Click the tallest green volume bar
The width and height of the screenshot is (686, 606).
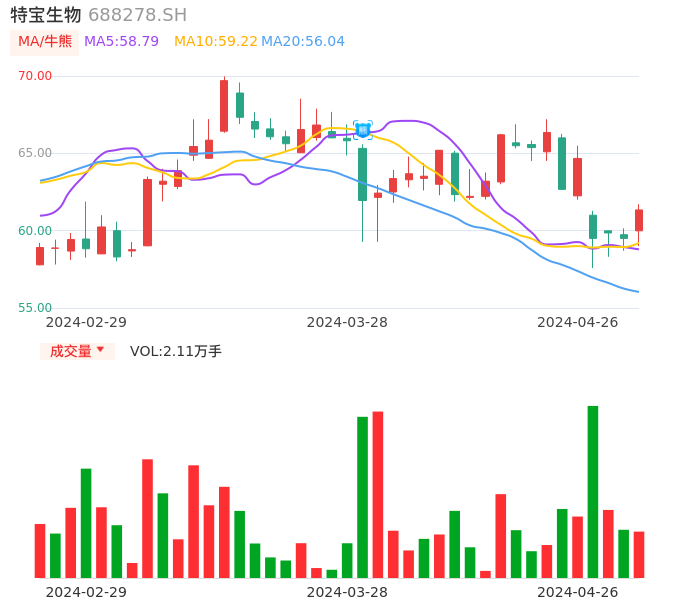[x=593, y=491]
